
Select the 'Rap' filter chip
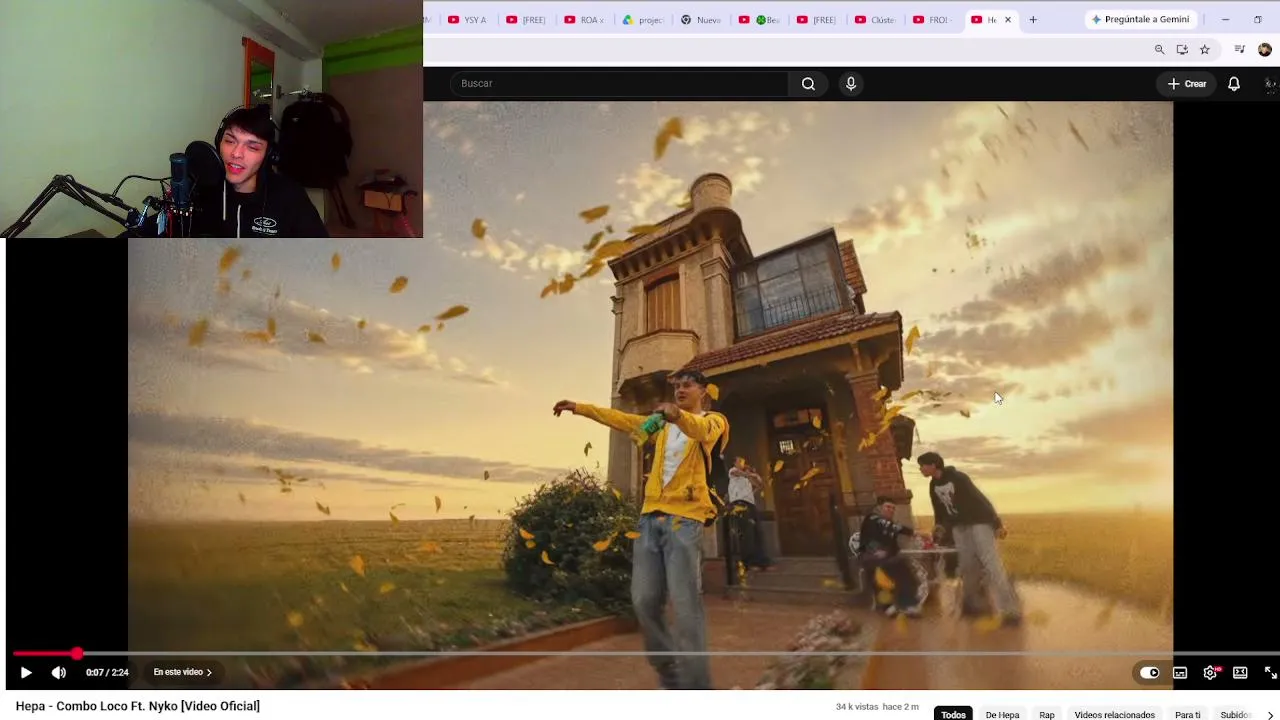point(1047,714)
